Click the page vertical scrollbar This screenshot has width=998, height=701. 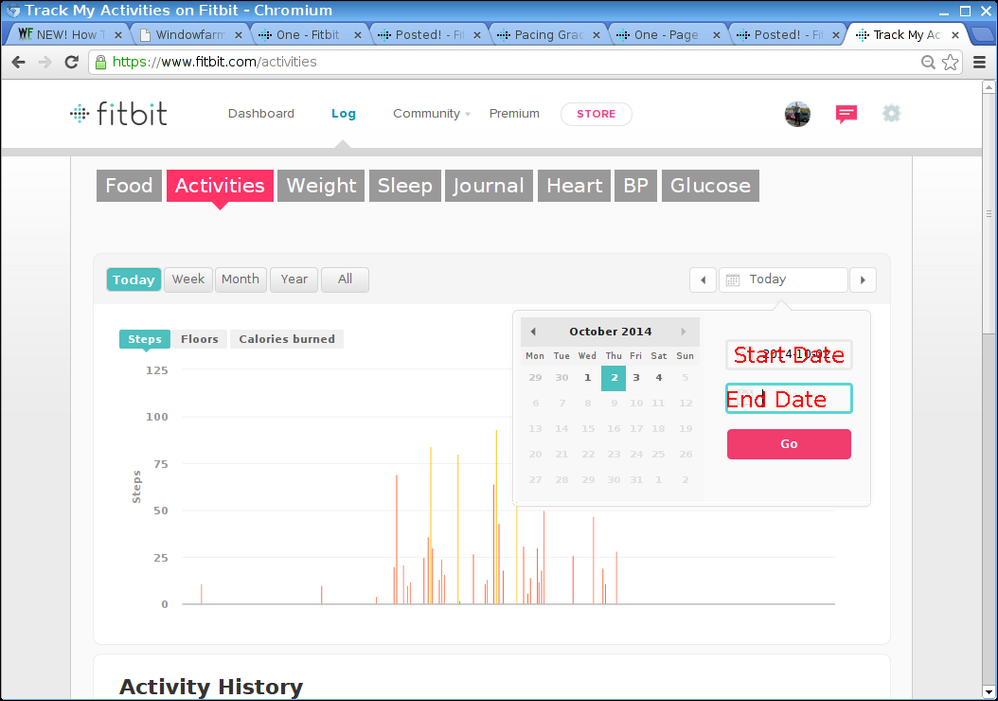[988, 213]
